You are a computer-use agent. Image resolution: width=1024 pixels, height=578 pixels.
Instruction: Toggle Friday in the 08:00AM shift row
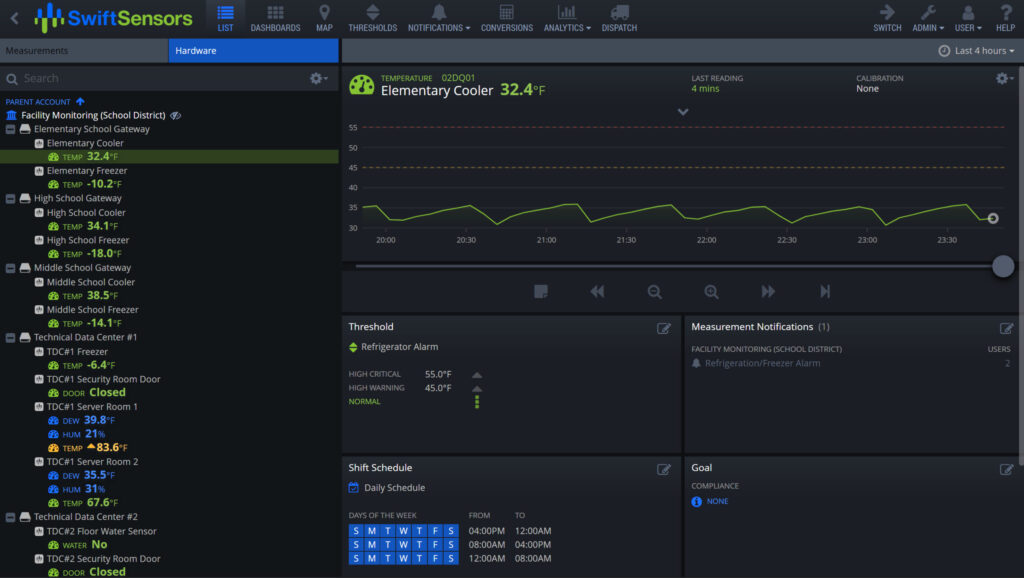pyautogui.click(x=435, y=545)
